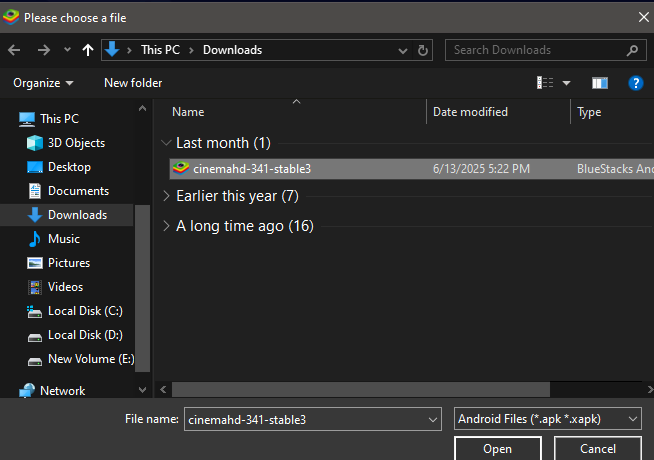The image size is (654, 460).
Task: Go up one folder level
Action: click(x=88, y=50)
